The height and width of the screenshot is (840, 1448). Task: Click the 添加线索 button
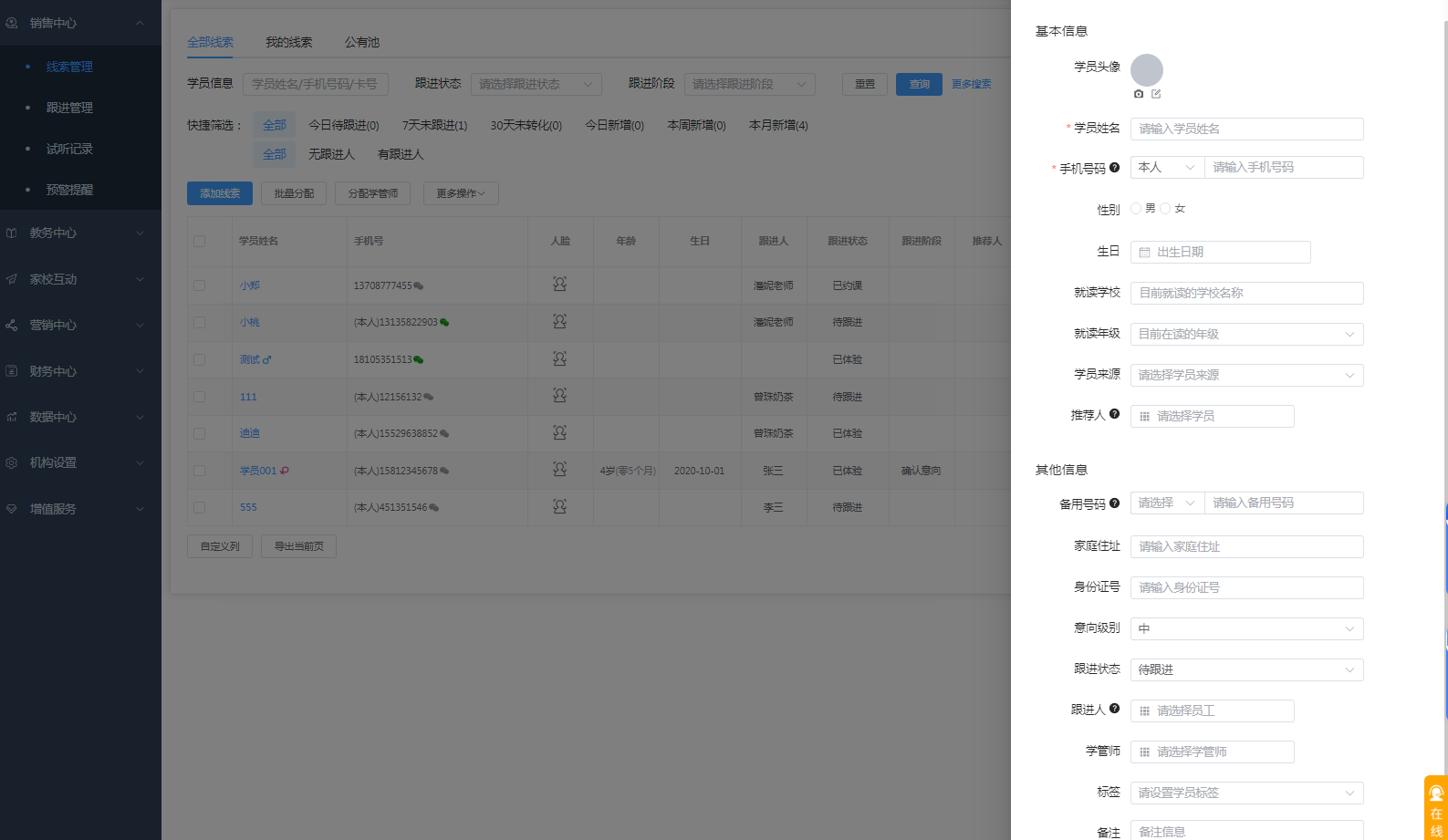click(220, 193)
